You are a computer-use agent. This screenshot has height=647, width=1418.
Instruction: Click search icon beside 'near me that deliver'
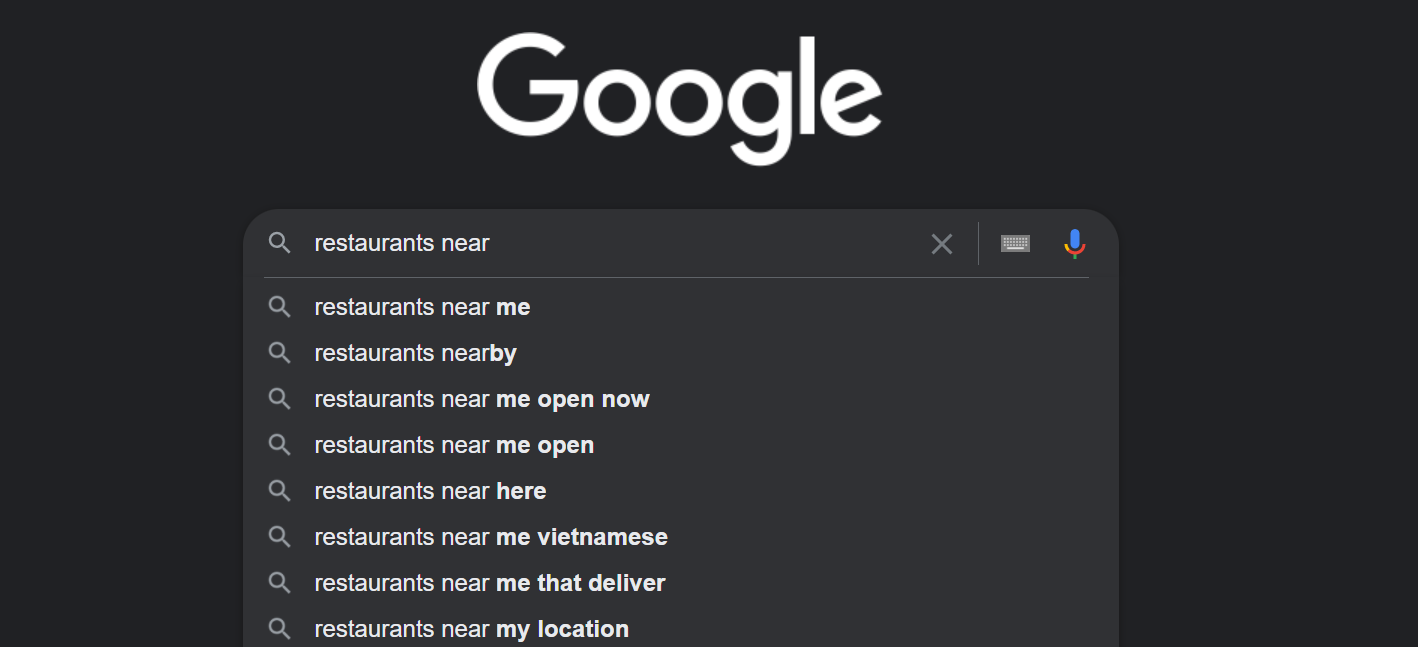click(x=280, y=583)
